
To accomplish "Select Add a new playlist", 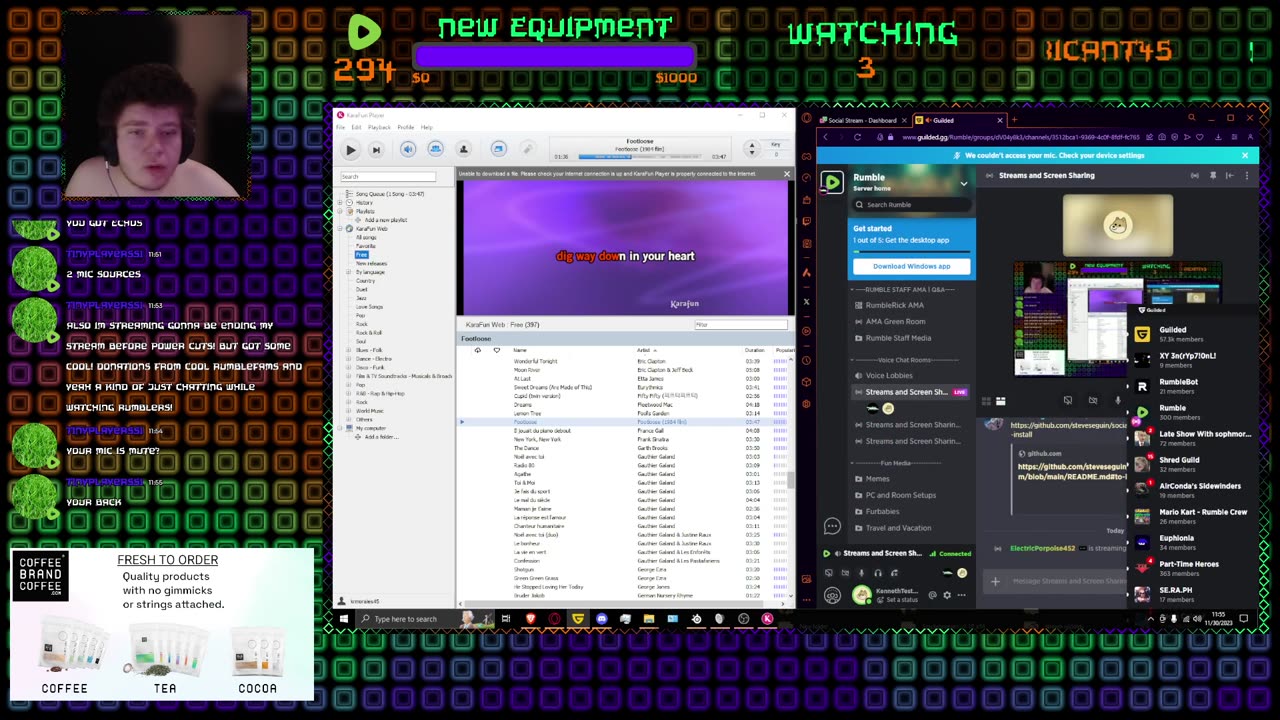I will [x=385, y=220].
